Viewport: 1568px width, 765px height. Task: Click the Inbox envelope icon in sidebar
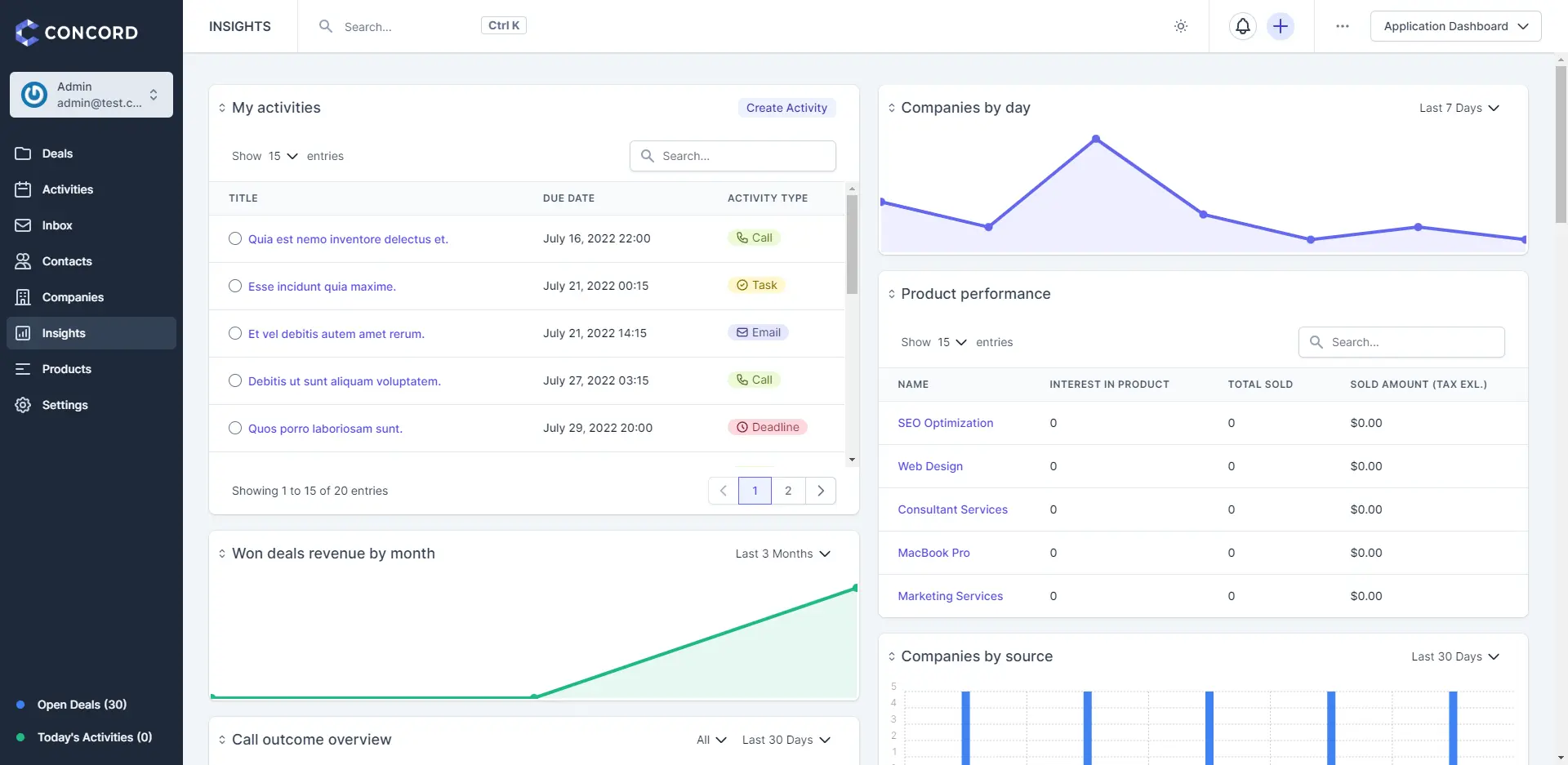point(23,225)
